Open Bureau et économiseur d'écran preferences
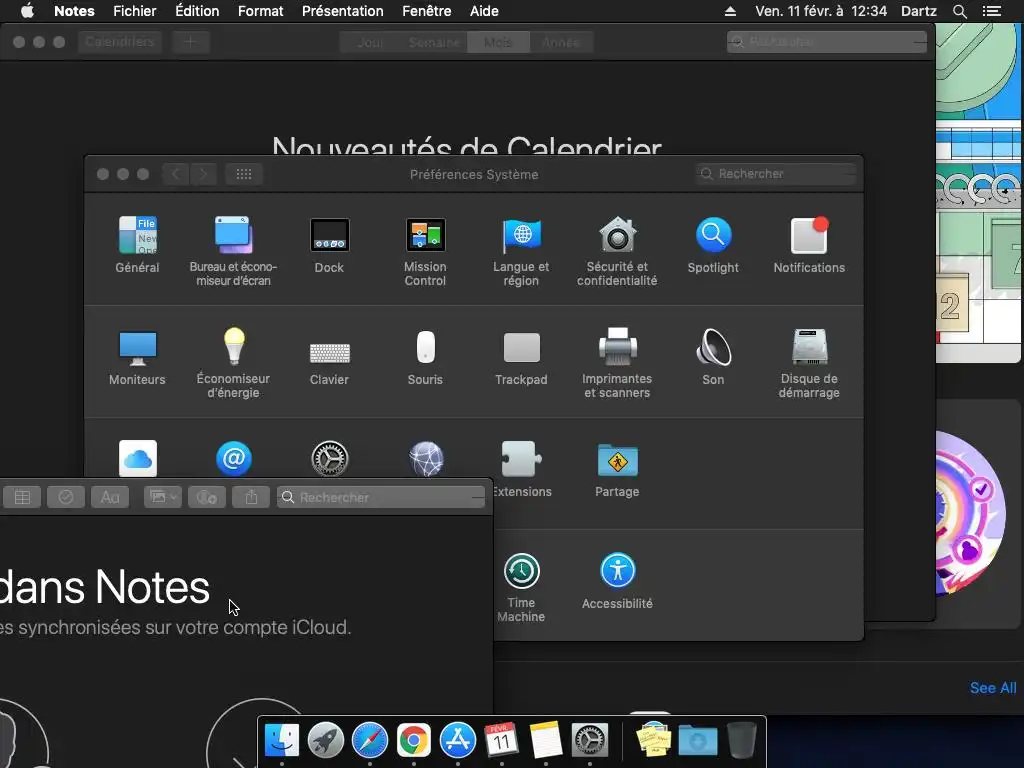Viewport: 1024px width, 768px height. [233, 251]
